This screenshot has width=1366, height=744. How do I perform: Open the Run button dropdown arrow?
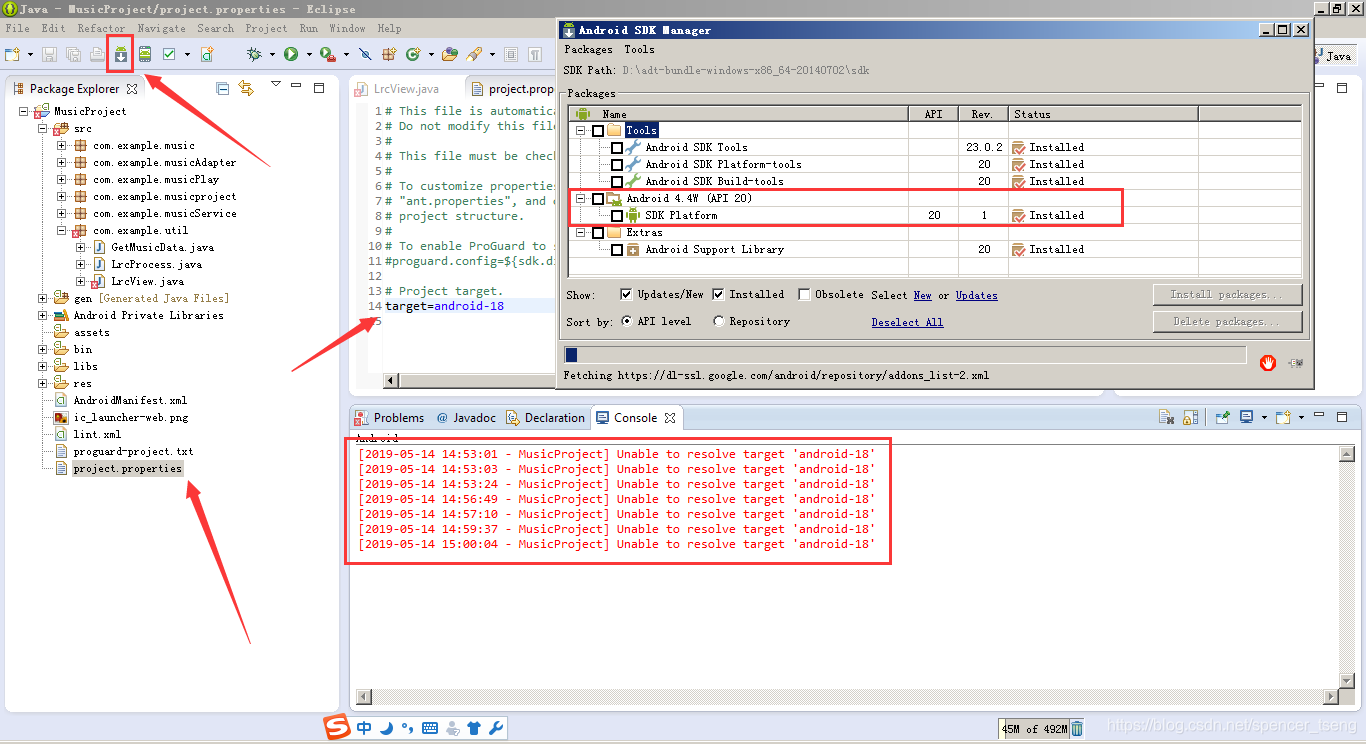pos(309,54)
